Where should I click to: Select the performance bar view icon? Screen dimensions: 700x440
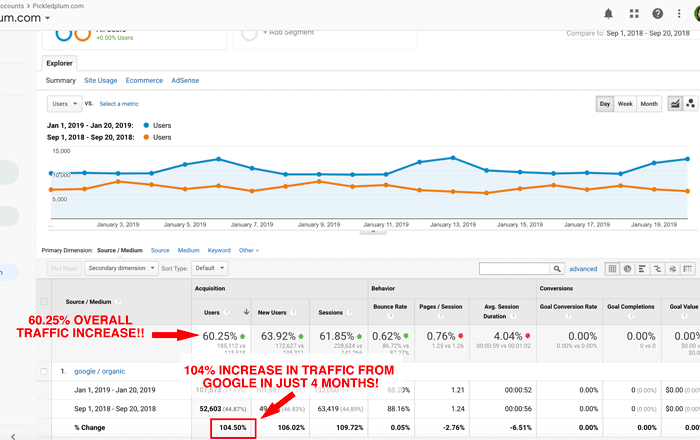pos(642,269)
